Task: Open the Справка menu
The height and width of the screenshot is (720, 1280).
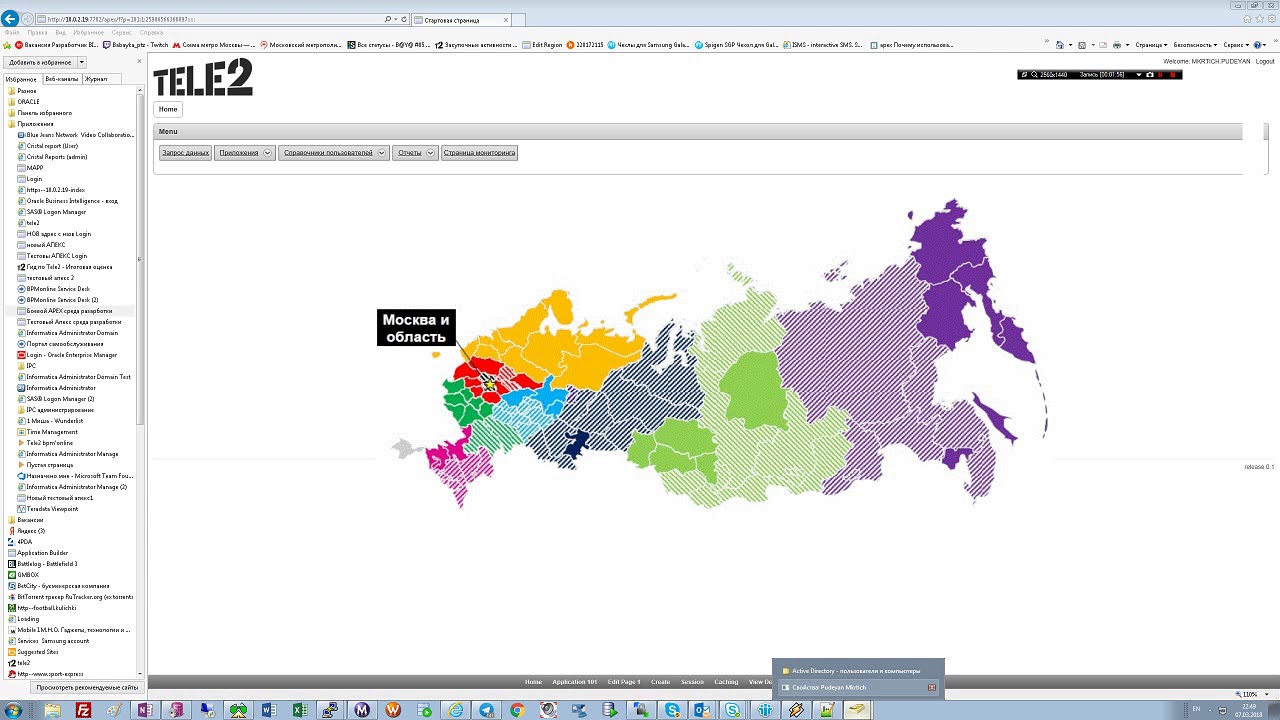Action: (x=151, y=32)
